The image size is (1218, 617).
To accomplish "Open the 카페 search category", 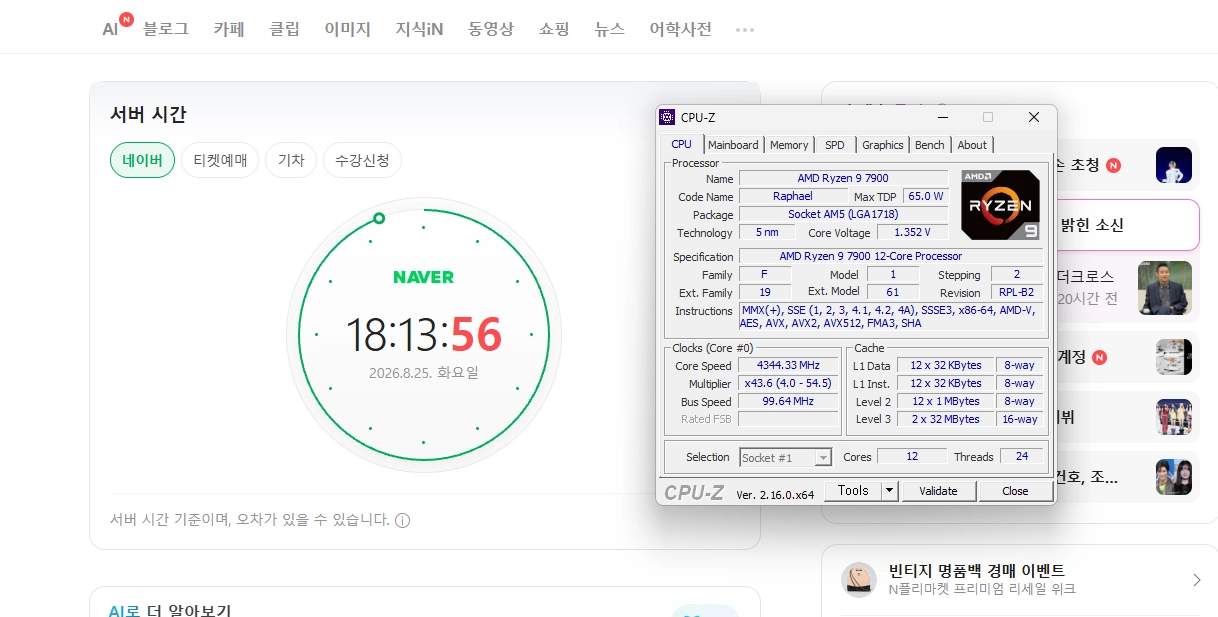I will [229, 29].
